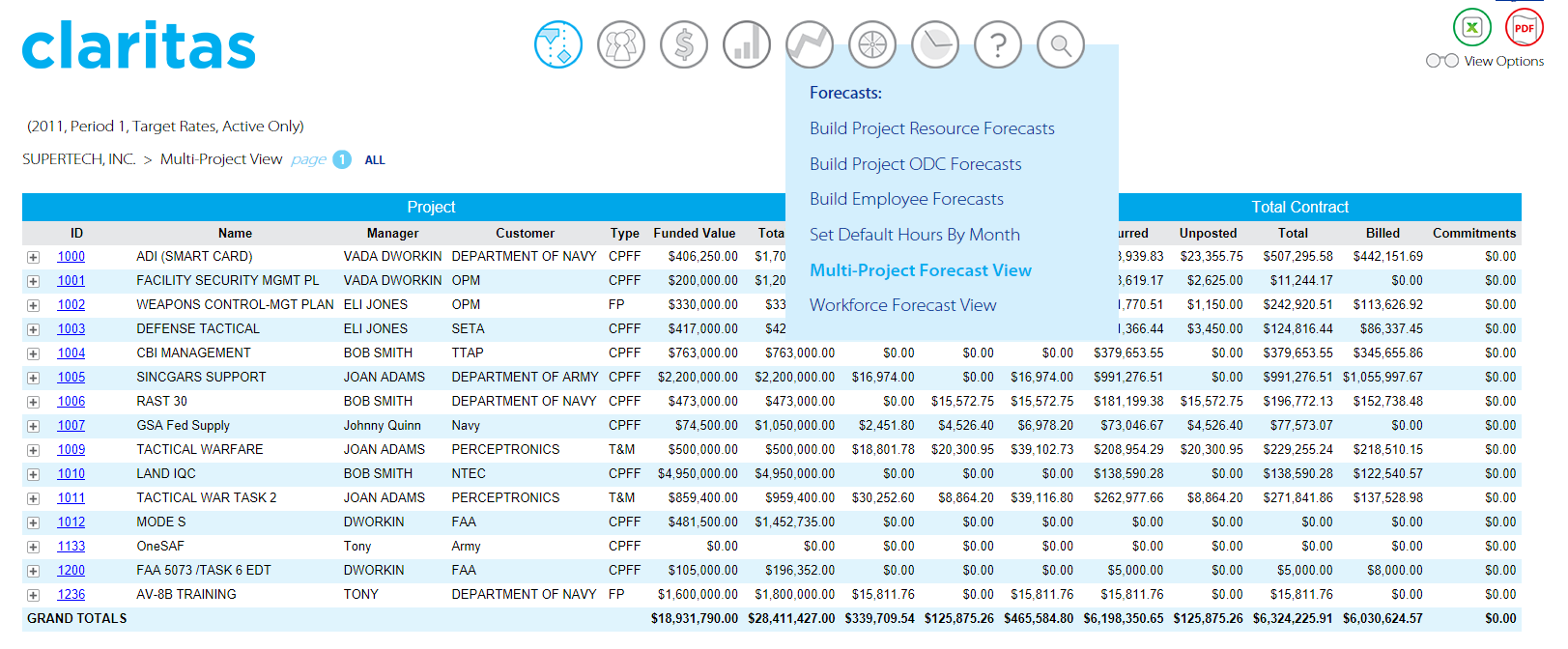Click GRAND TOTALS label
This screenshot has width=1568, height=649.
point(77,618)
